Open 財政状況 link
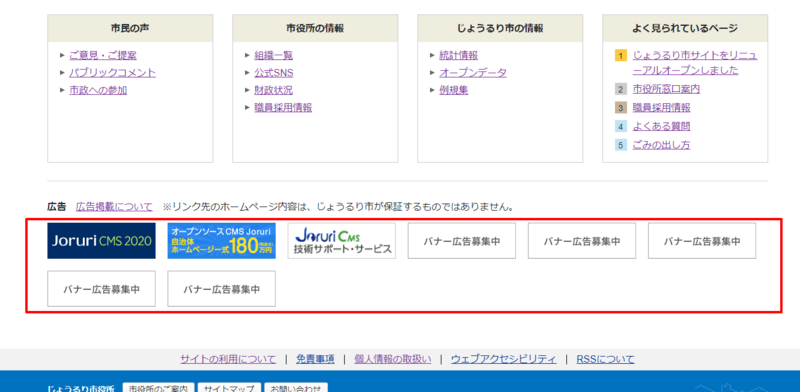 point(273,90)
